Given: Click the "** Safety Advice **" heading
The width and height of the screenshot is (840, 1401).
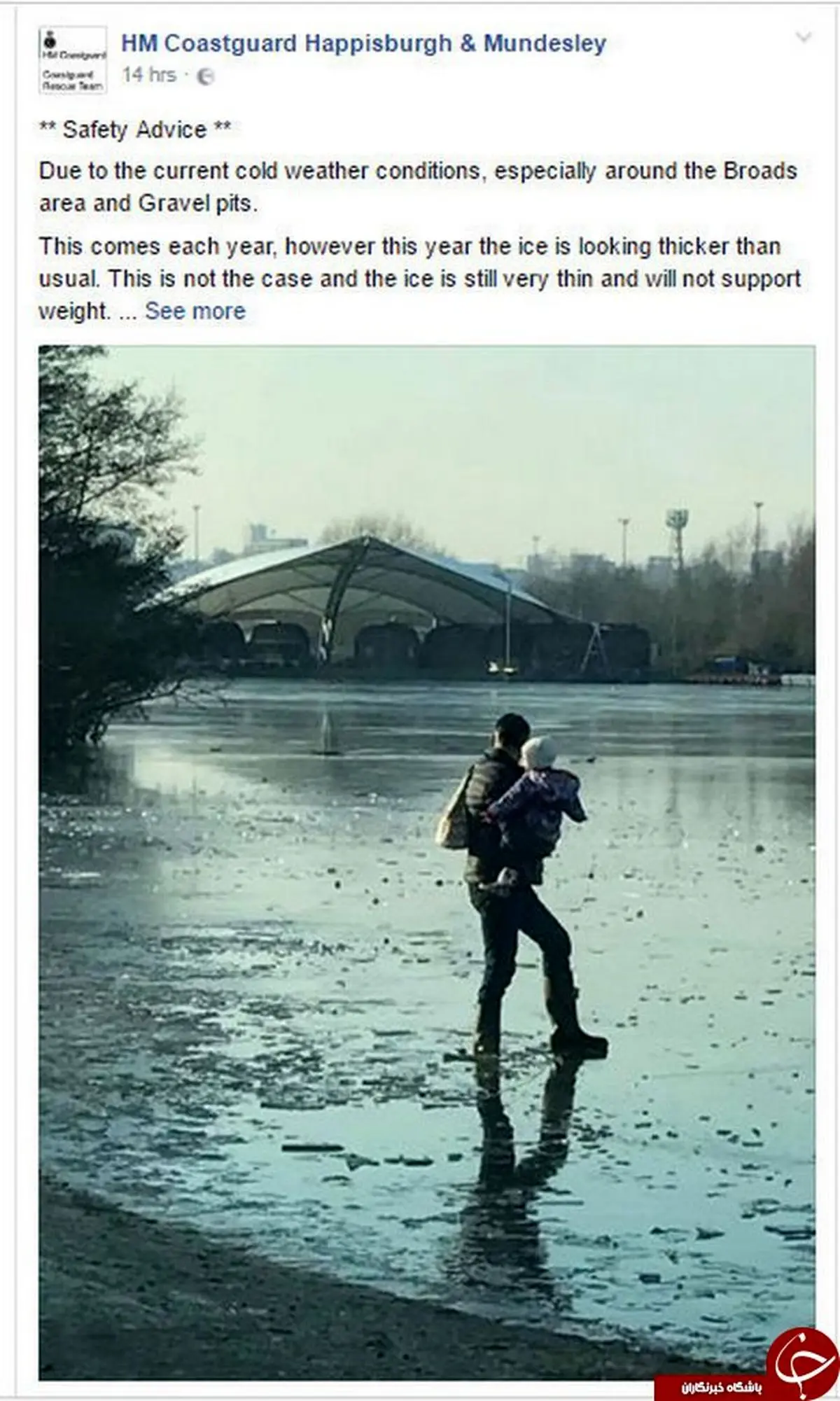Looking at the screenshot, I should (135, 130).
